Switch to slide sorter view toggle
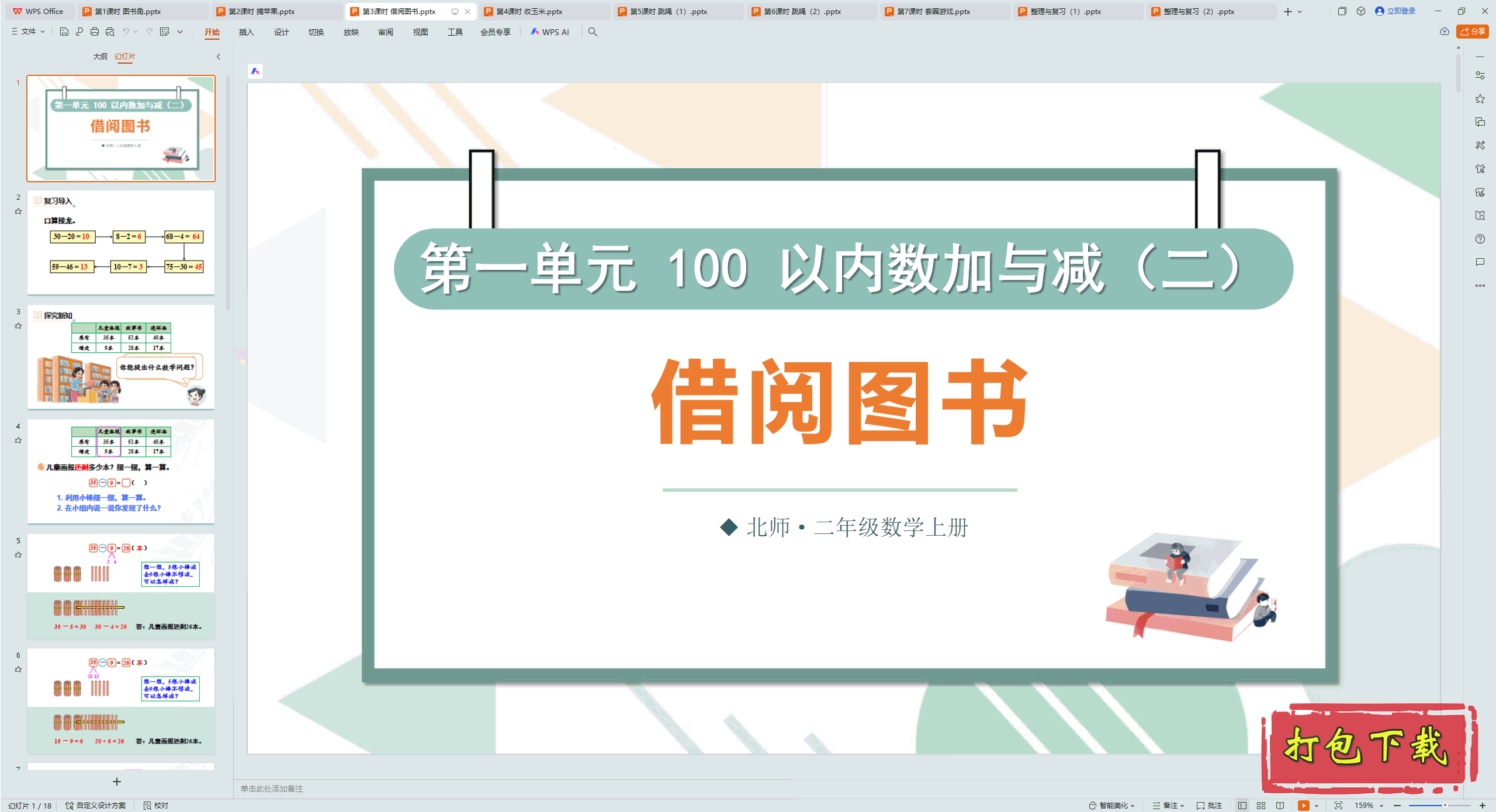 tap(1262, 805)
